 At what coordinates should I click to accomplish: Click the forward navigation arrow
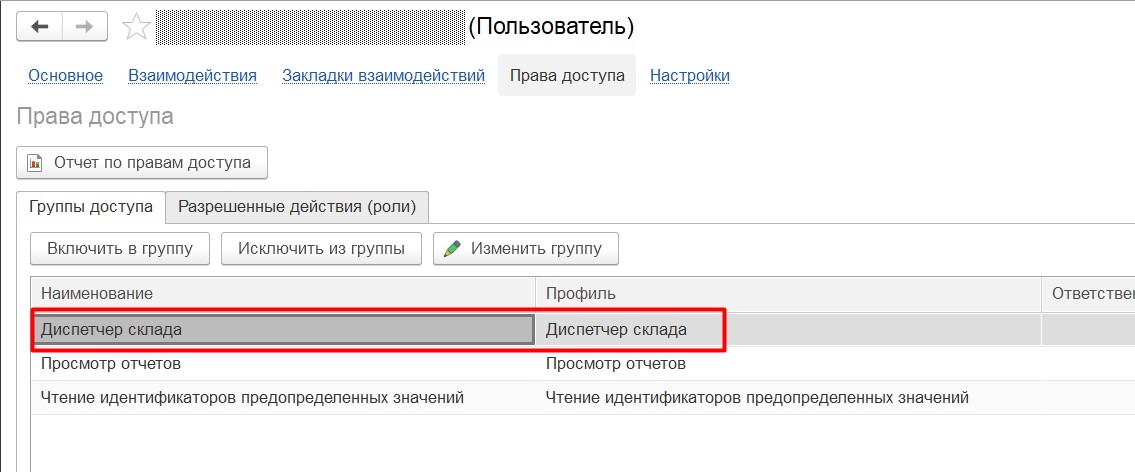(x=85, y=27)
